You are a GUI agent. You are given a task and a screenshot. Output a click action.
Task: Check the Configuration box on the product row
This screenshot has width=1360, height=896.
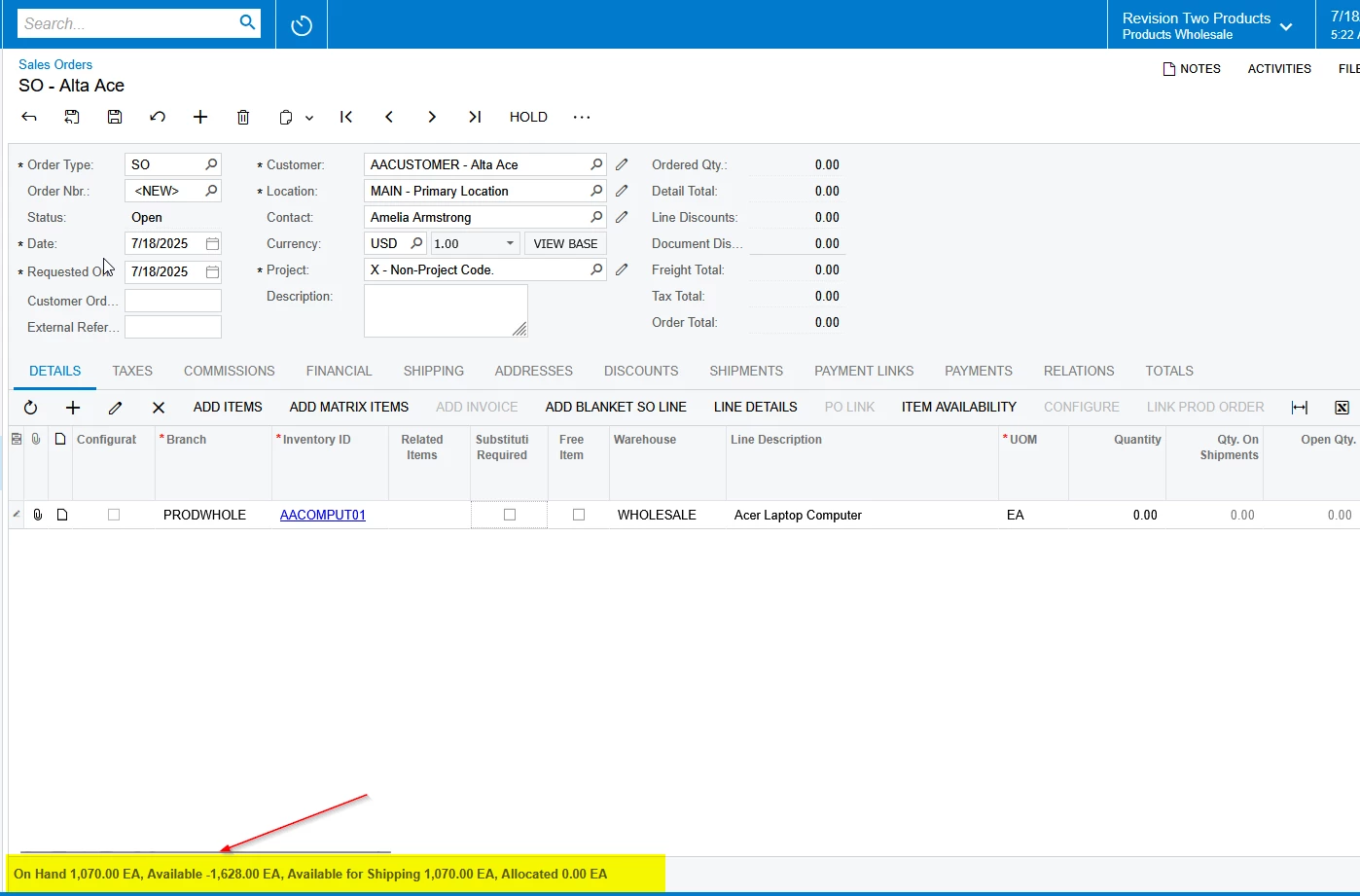coord(114,515)
